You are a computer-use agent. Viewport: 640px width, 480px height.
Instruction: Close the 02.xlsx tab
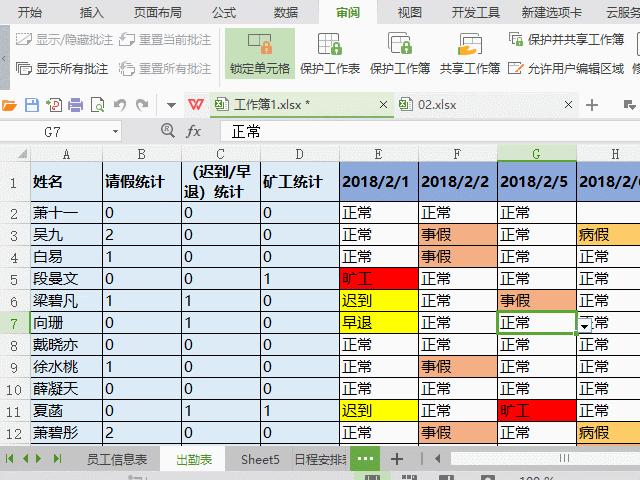[x=568, y=105]
